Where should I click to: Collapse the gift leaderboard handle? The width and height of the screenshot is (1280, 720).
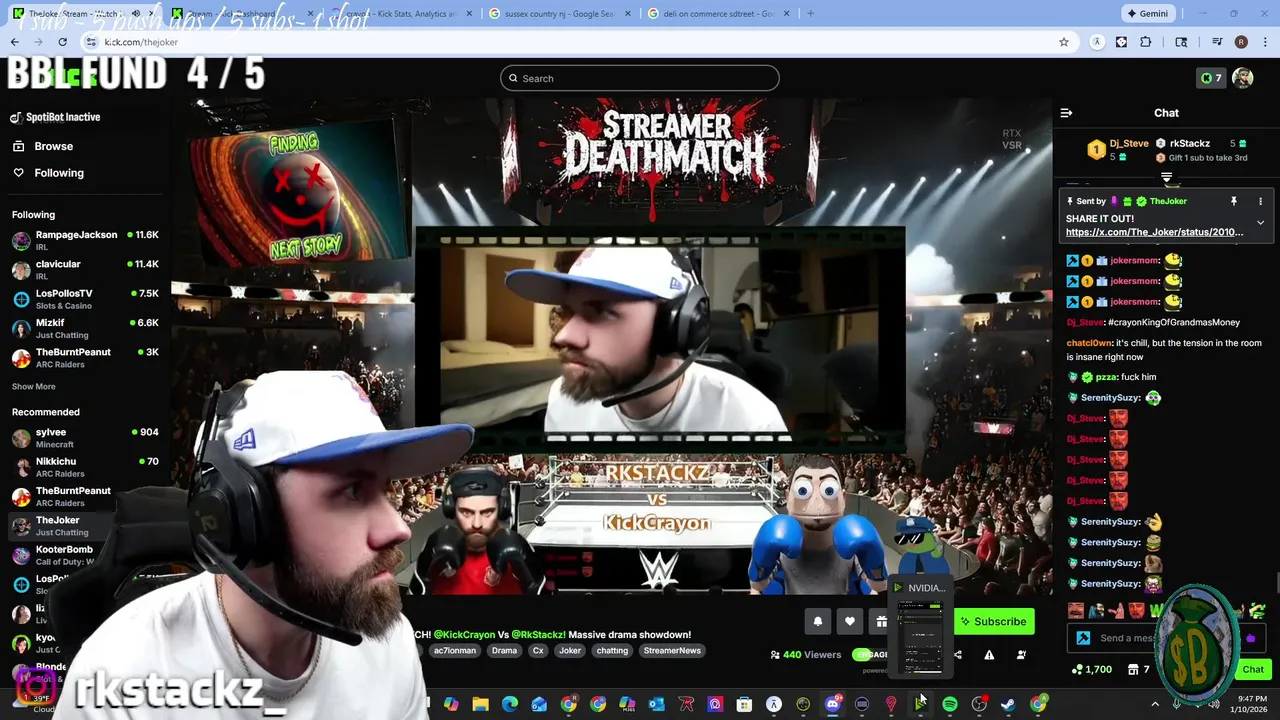click(x=1166, y=177)
